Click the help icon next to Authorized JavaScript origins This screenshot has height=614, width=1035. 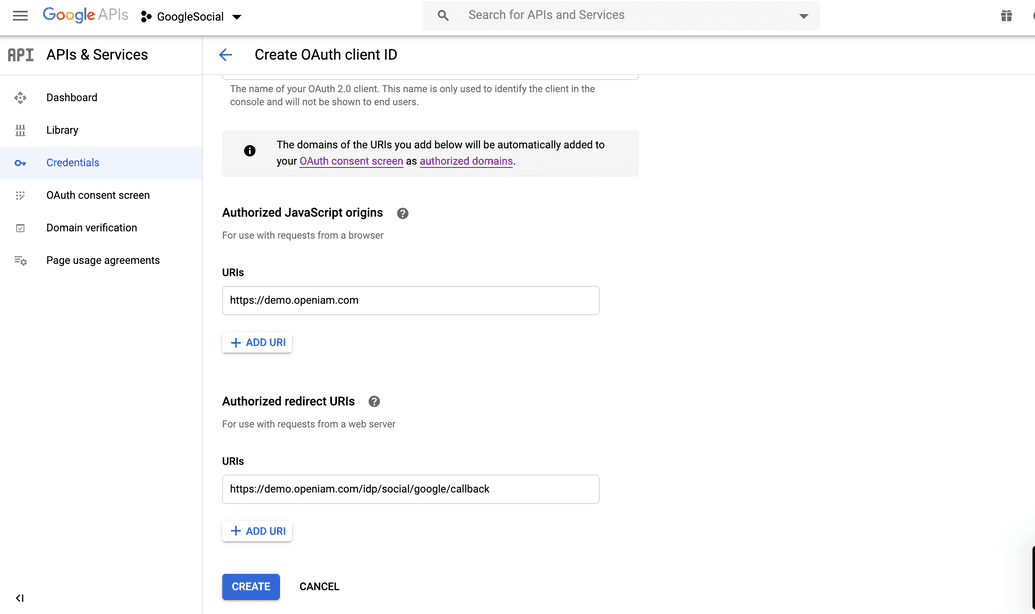click(x=402, y=213)
